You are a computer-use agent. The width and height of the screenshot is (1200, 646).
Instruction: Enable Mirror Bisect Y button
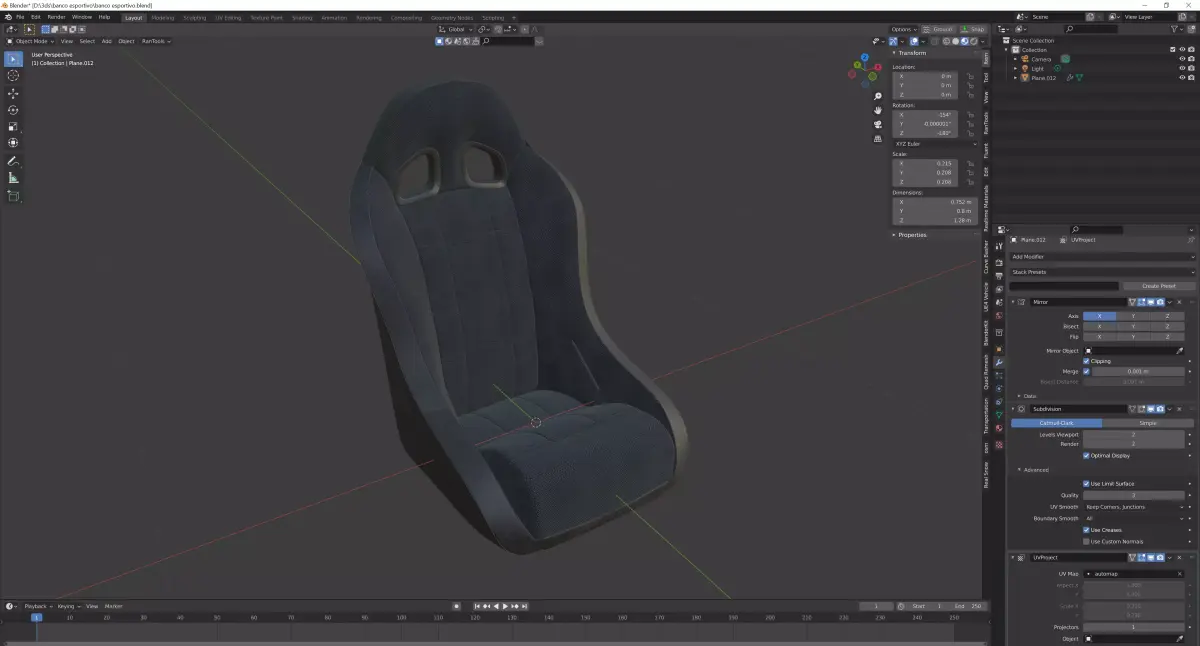click(x=1134, y=326)
